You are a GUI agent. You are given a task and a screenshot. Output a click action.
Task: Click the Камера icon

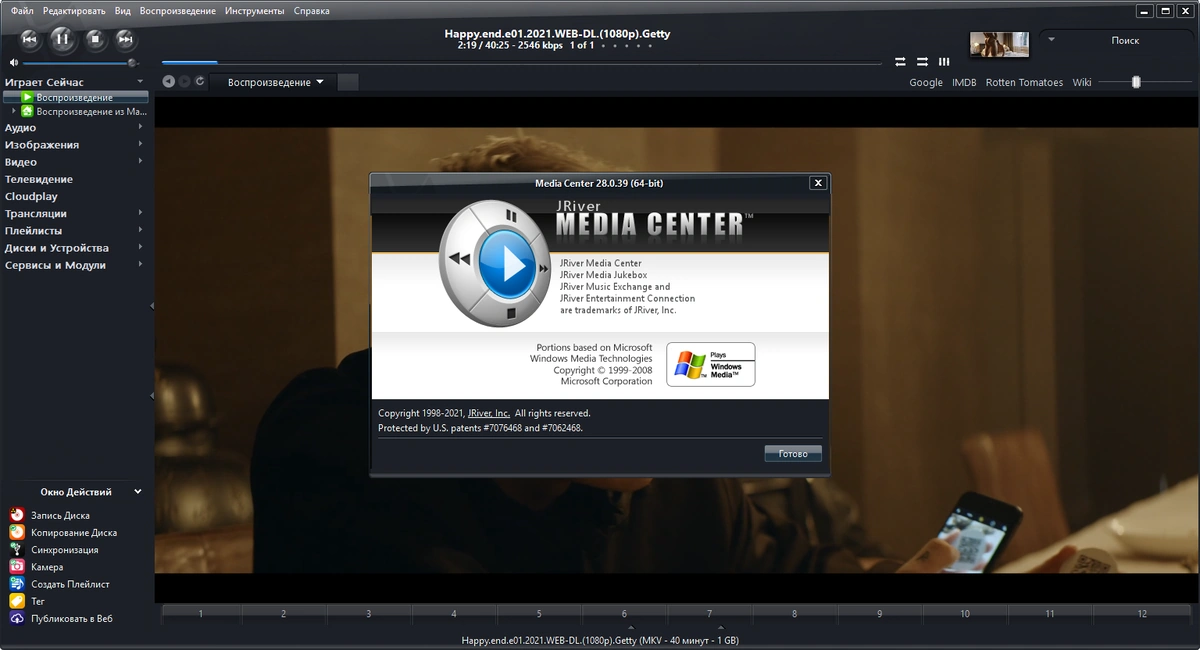17,567
